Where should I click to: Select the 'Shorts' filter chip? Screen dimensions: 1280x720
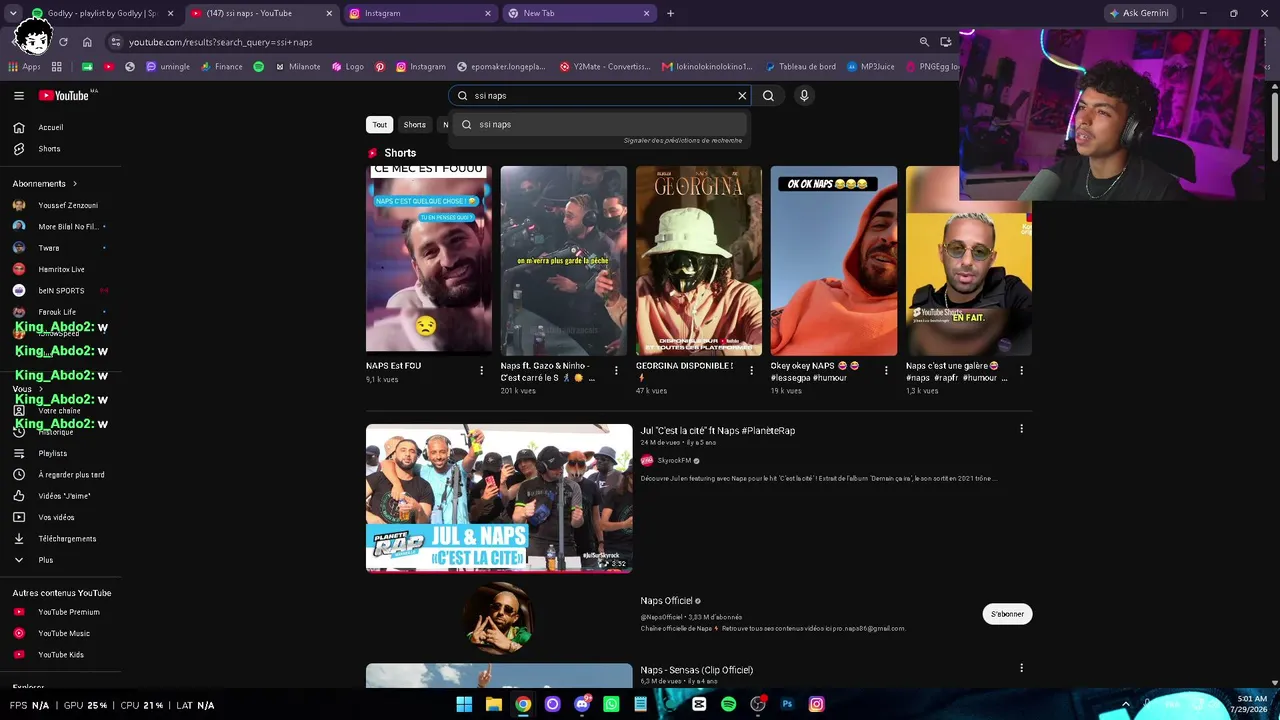click(x=415, y=125)
